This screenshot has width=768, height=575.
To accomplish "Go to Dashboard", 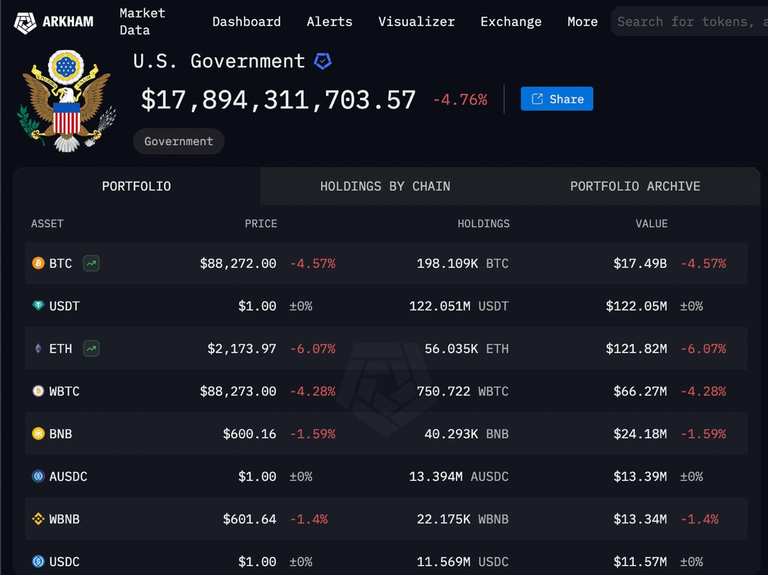I will click(x=246, y=22).
